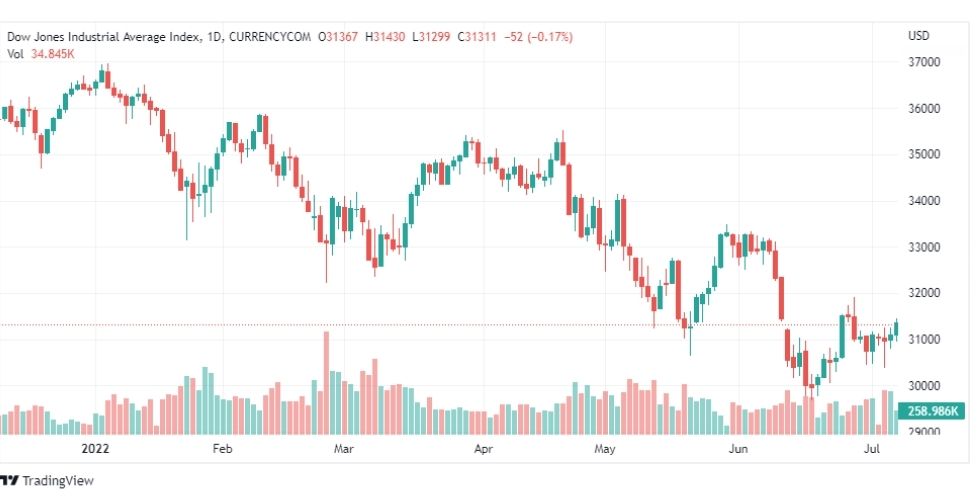This screenshot has height=498, width=979.
Task: Click the TradingView logo icon
Action: 9,481
